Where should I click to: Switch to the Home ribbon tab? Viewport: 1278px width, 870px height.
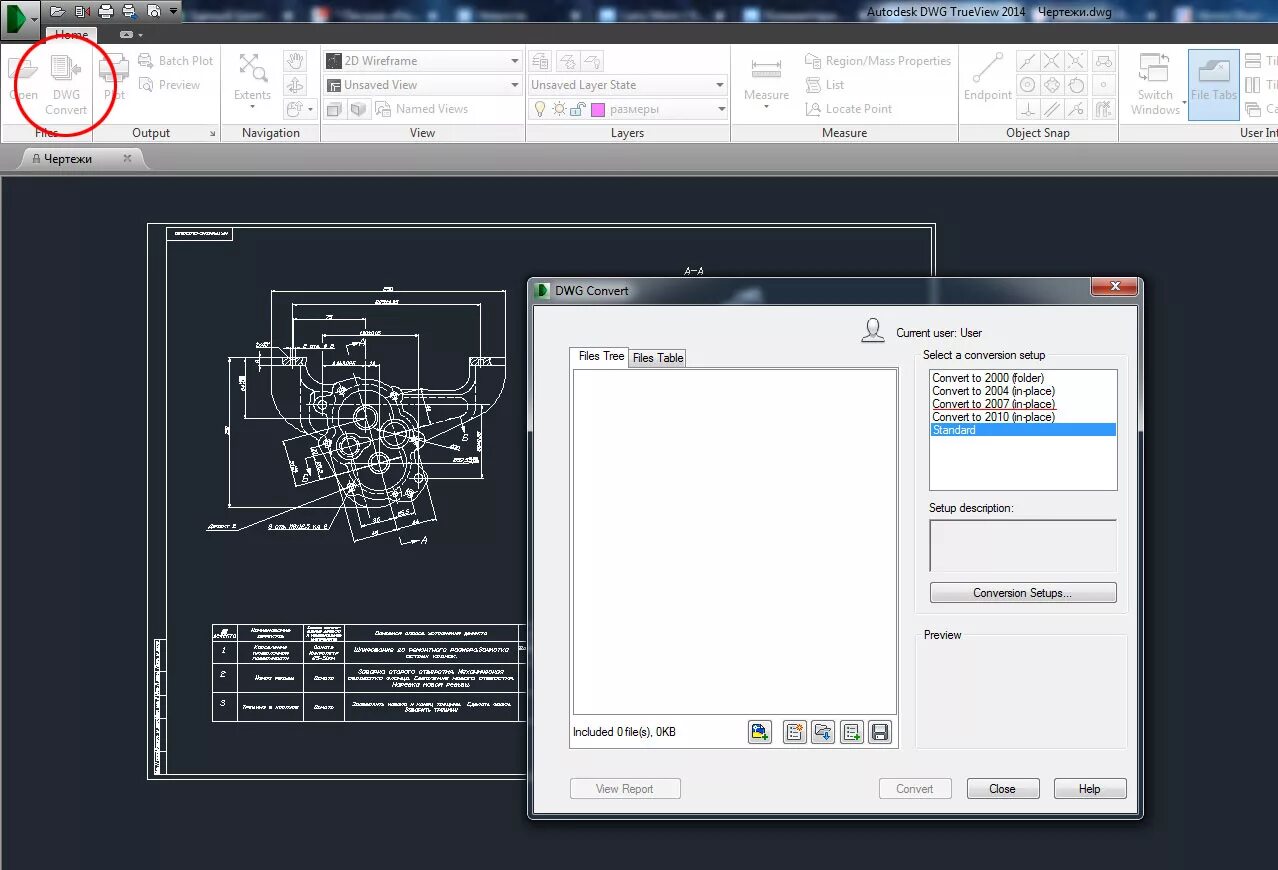click(71, 34)
